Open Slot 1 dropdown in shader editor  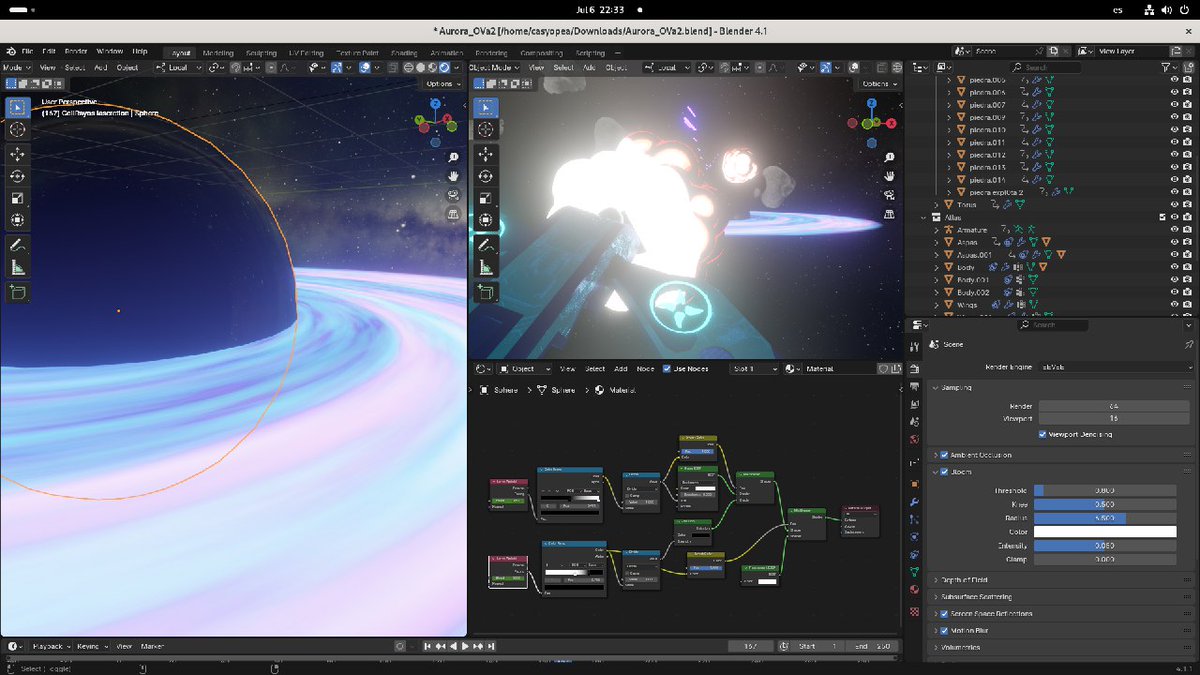755,369
